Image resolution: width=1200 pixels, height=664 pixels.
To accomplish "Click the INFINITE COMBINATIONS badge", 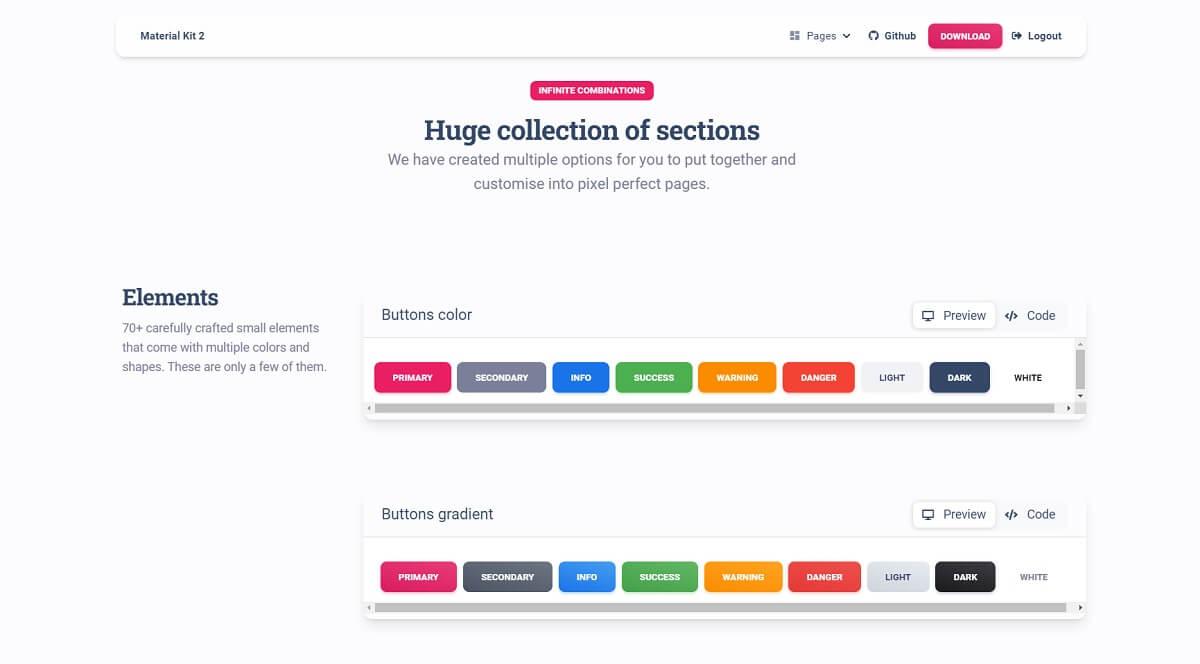I will (x=591, y=90).
